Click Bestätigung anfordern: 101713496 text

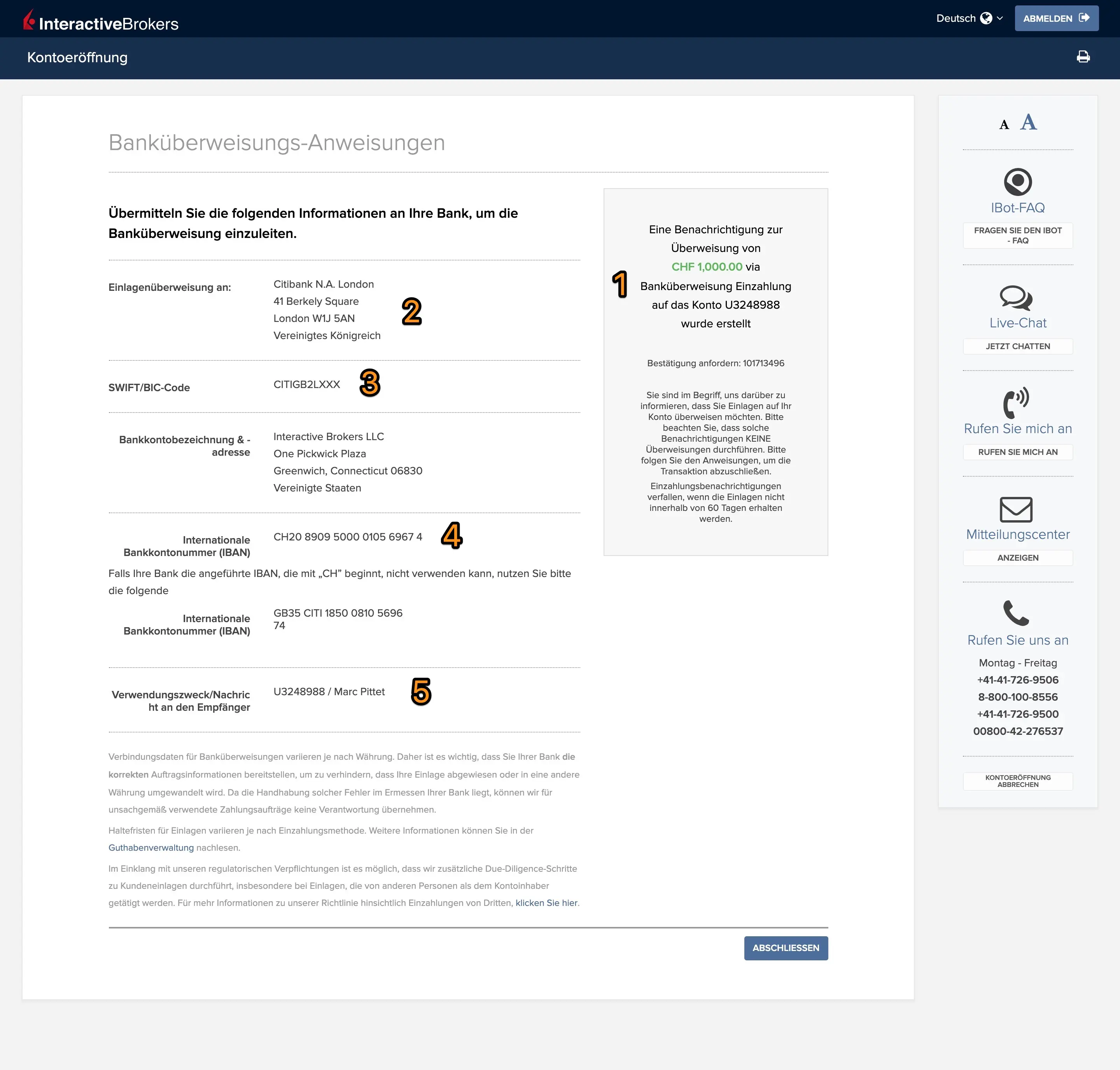coord(716,363)
